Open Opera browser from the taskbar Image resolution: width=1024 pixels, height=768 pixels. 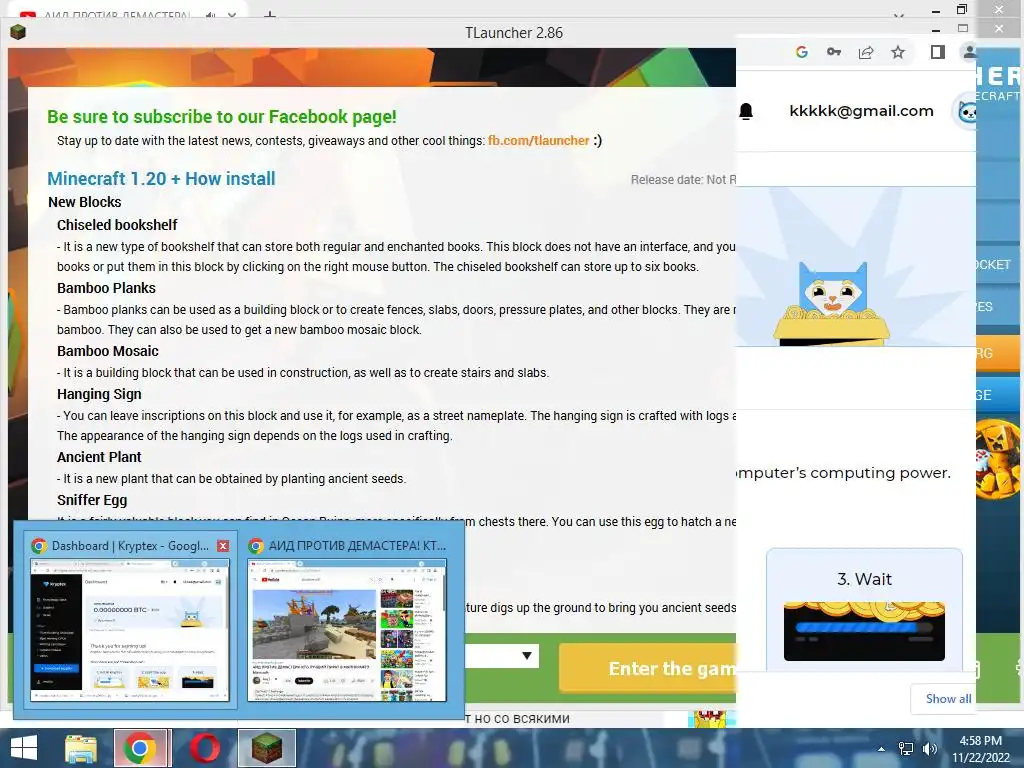[x=204, y=748]
